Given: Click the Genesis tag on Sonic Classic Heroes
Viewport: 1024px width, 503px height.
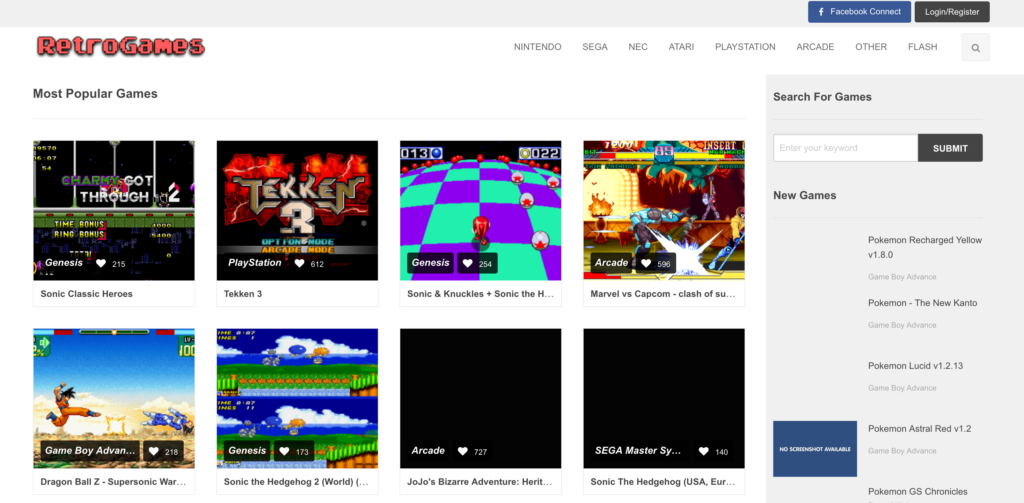Looking at the screenshot, I should pyautogui.click(x=63, y=264).
